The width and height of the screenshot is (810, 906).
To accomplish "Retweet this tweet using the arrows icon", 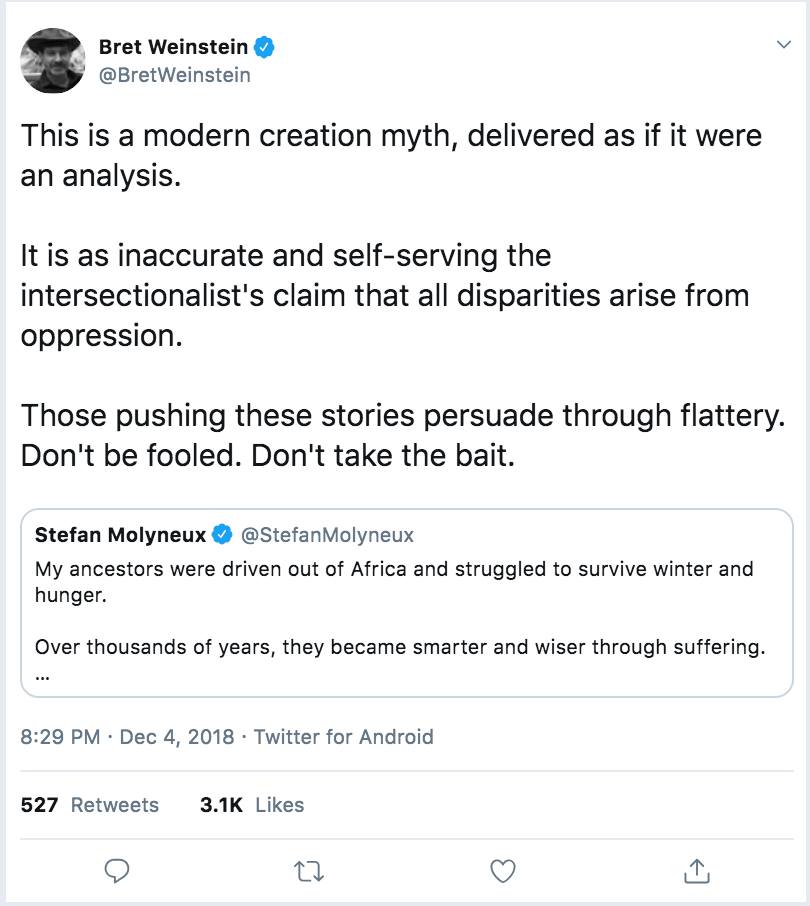I will 310,871.
